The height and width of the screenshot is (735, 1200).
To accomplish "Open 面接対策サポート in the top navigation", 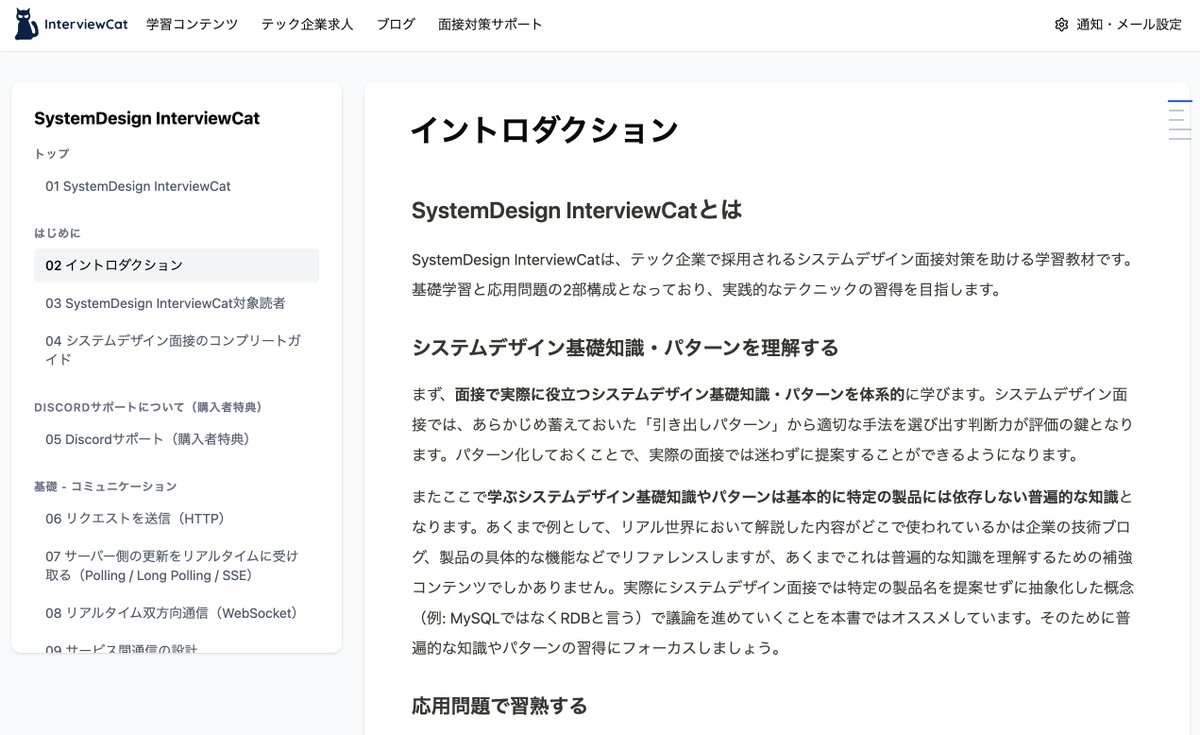I will coord(490,25).
